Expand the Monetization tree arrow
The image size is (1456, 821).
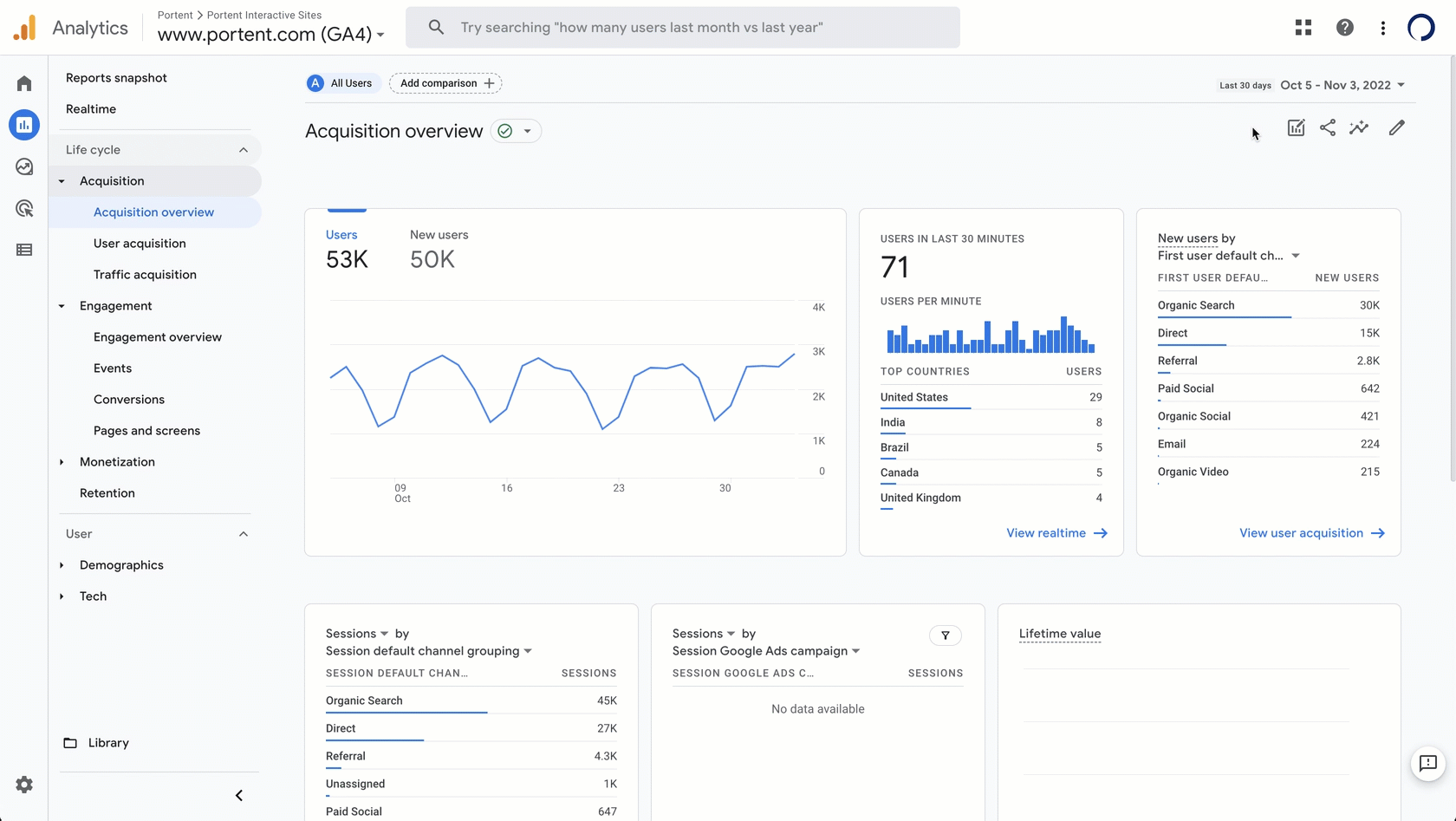[x=62, y=462]
